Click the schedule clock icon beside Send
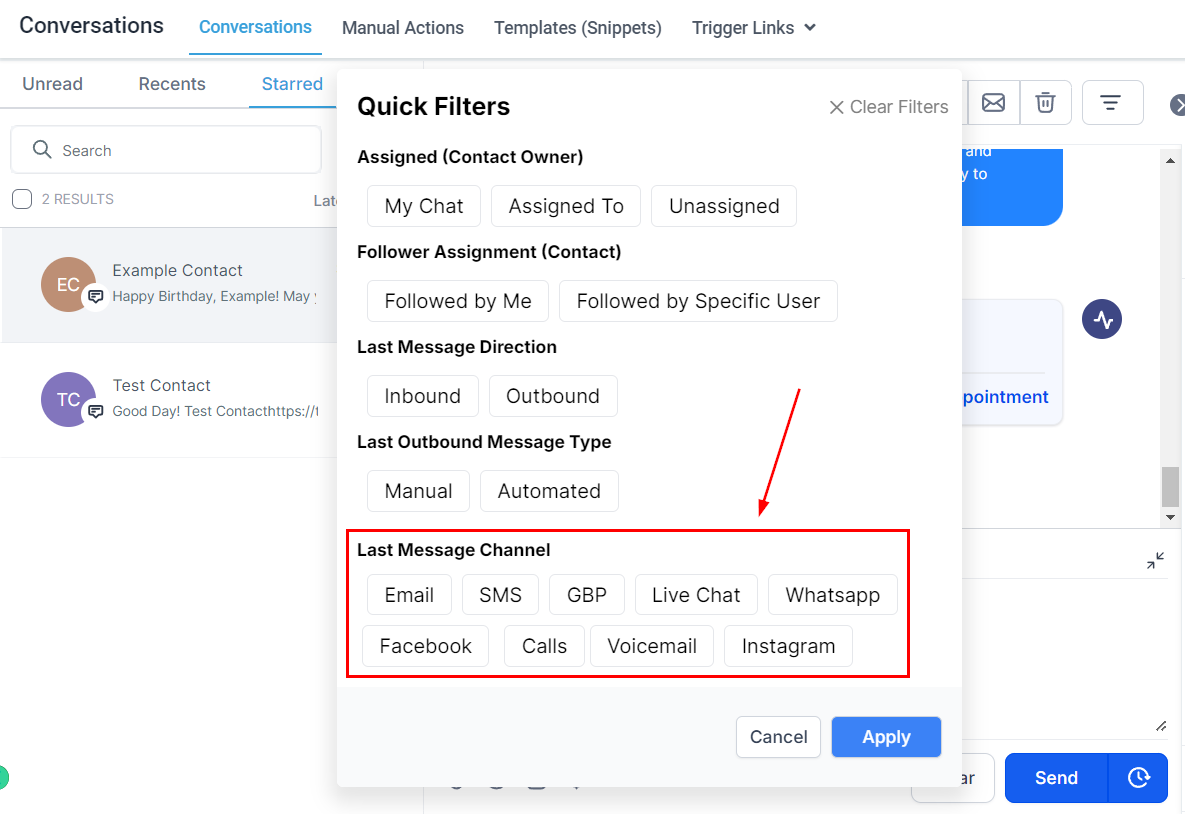The image size is (1185, 814). coord(1138,777)
